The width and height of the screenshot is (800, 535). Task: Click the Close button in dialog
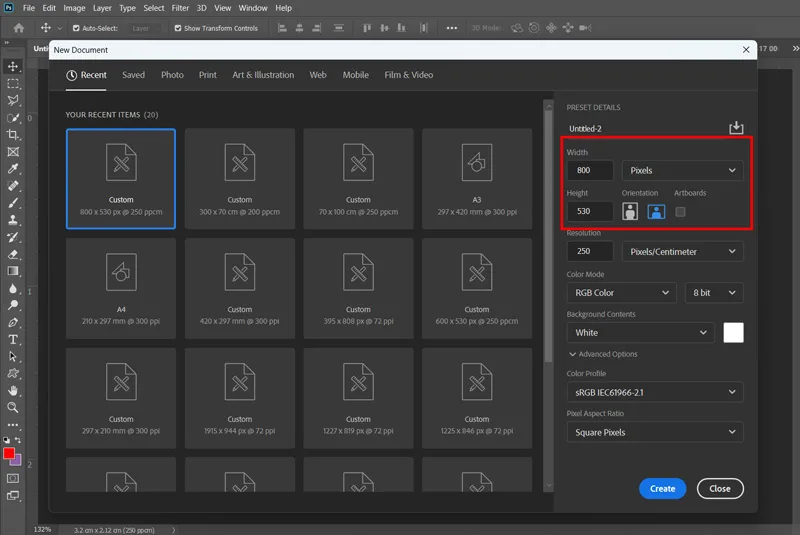click(x=720, y=489)
